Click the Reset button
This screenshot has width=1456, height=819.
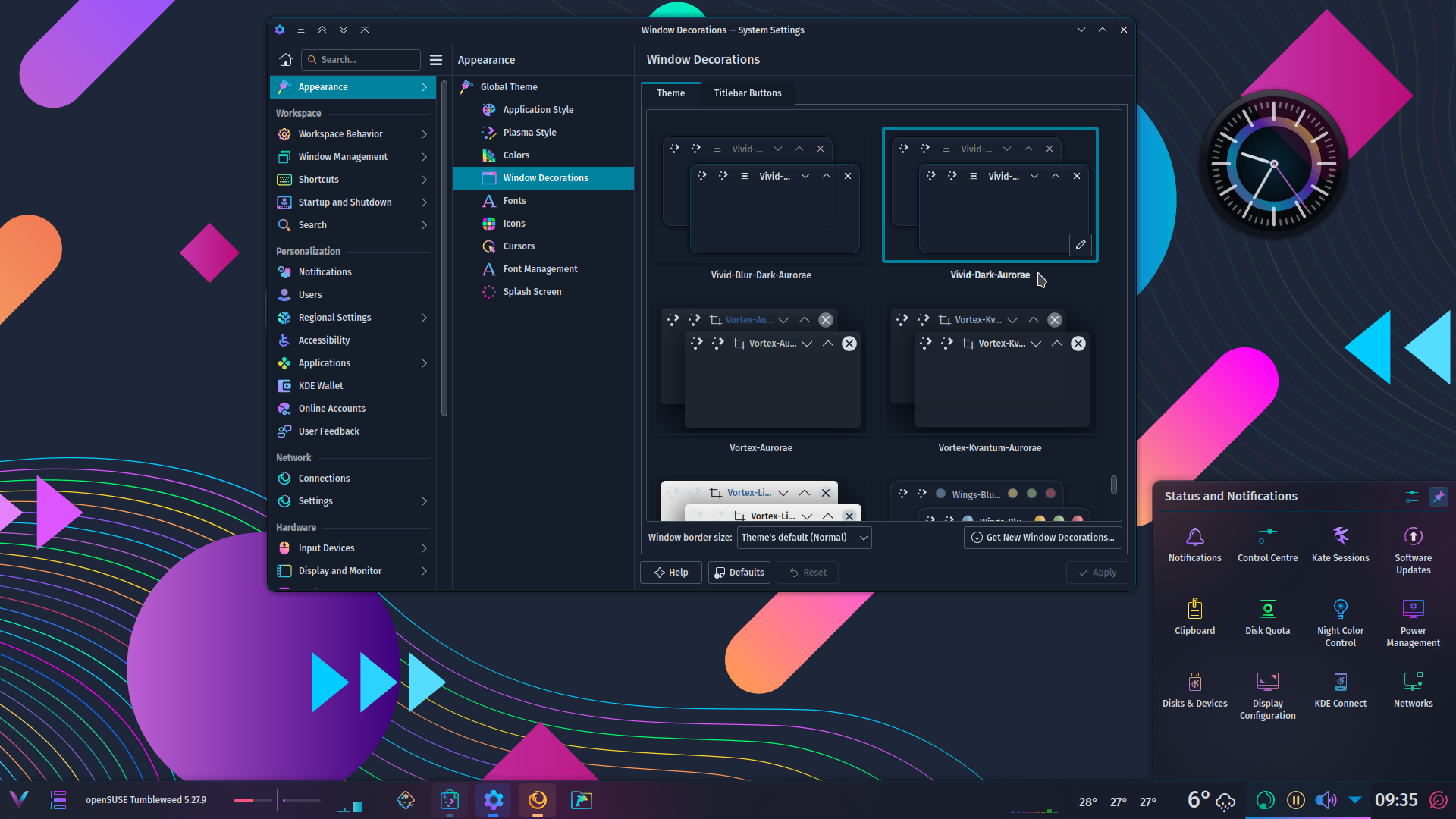click(808, 573)
